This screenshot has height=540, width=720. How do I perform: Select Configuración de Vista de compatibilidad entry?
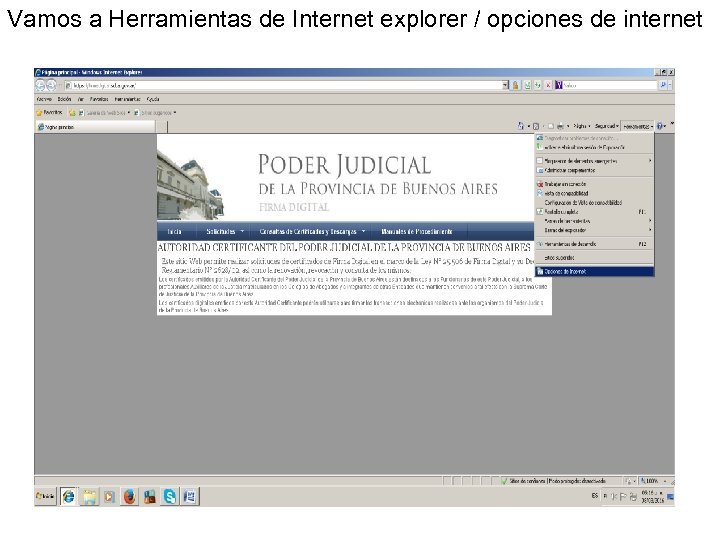[x=595, y=202]
